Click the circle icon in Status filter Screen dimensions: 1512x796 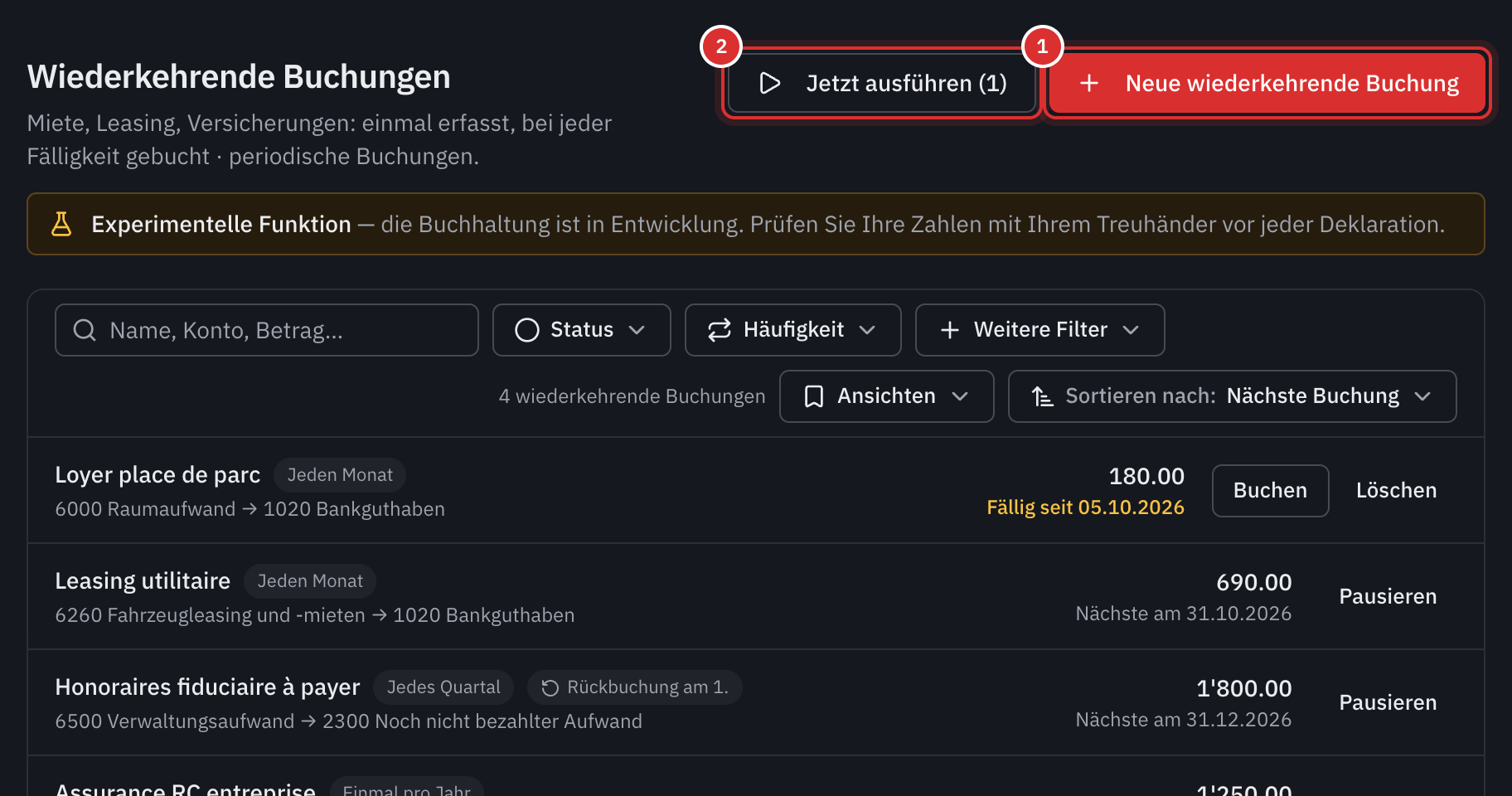(527, 330)
